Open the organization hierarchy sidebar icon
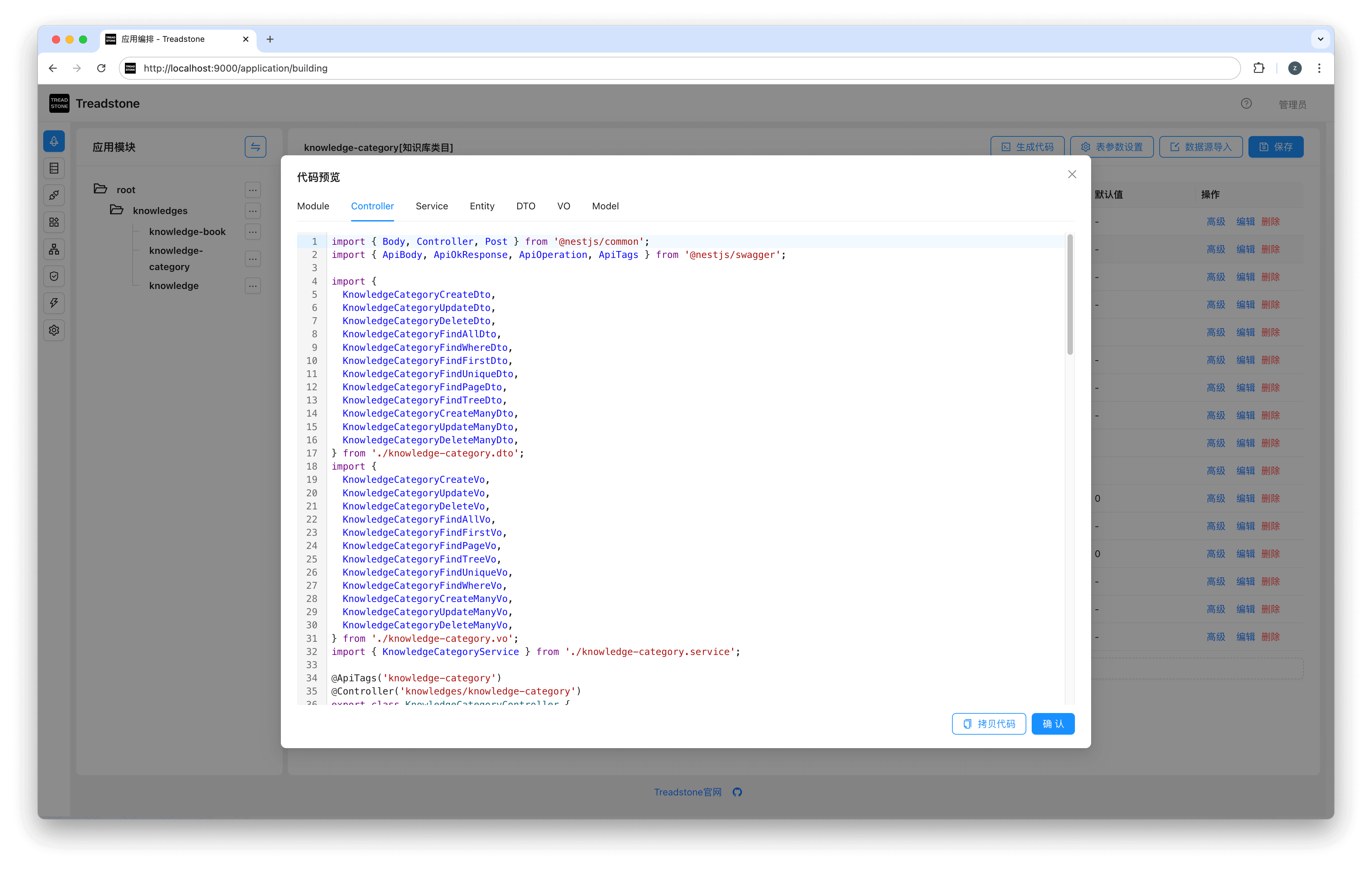Screen dimensions: 1372x869 click(54, 249)
